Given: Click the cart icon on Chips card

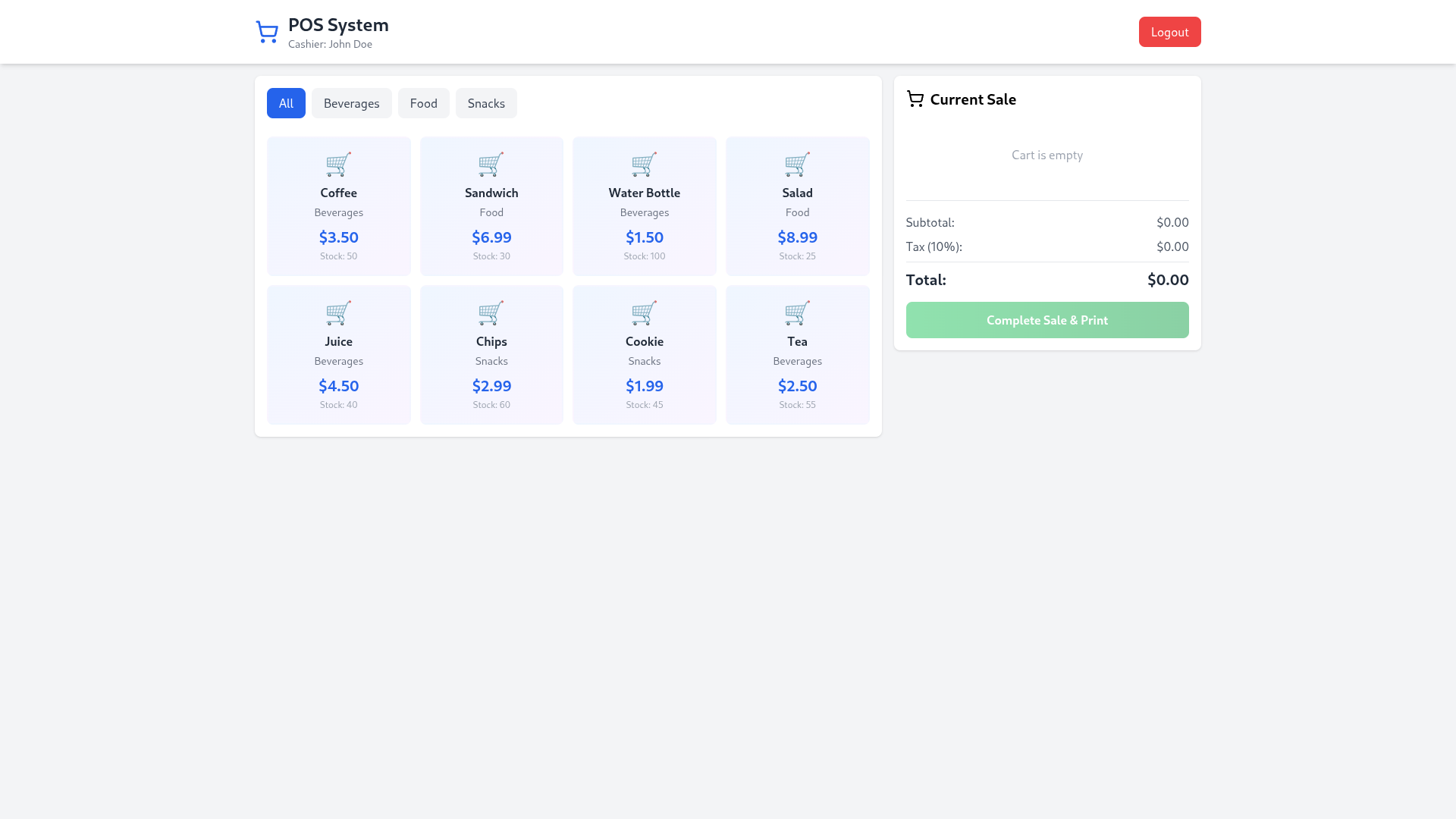Looking at the screenshot, I should (x=491, y=312).
